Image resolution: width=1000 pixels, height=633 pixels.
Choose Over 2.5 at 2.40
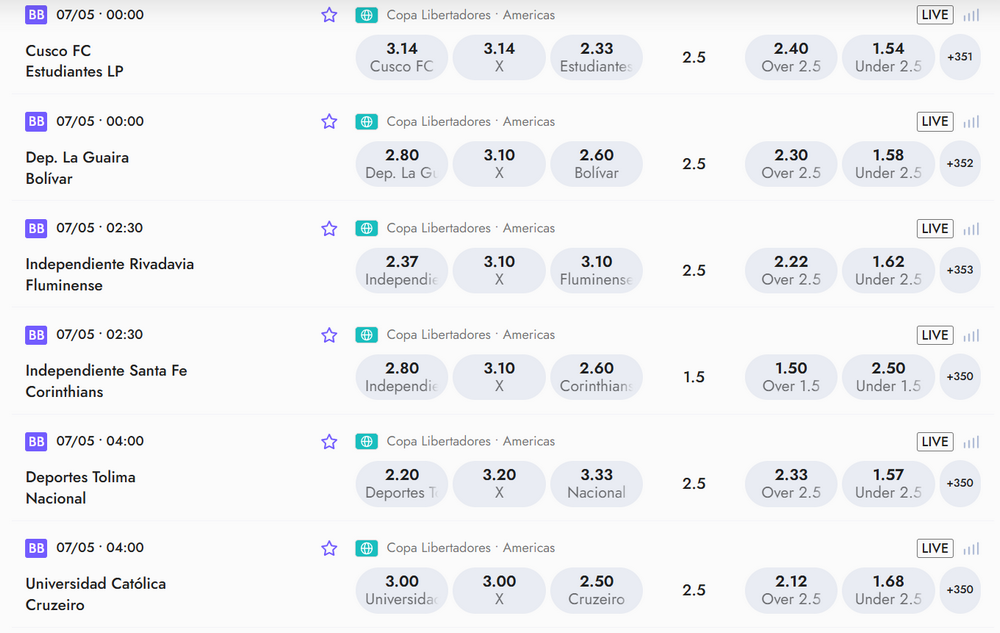791,57
